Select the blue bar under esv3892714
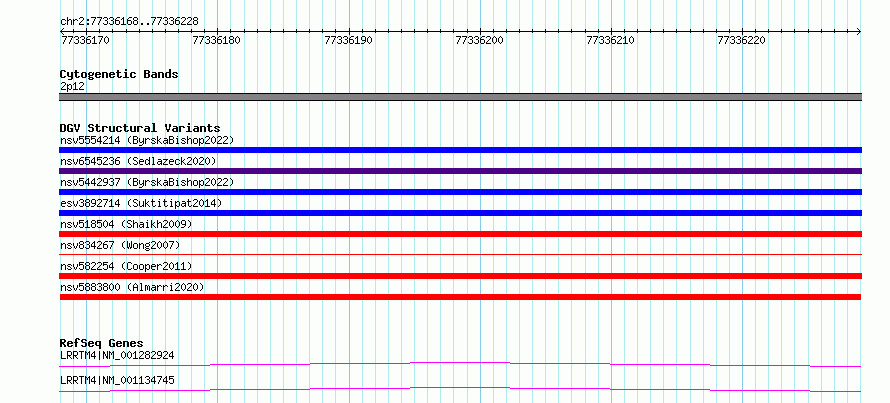The width and height of the screenshot is (890, 403). pos(460,213)
